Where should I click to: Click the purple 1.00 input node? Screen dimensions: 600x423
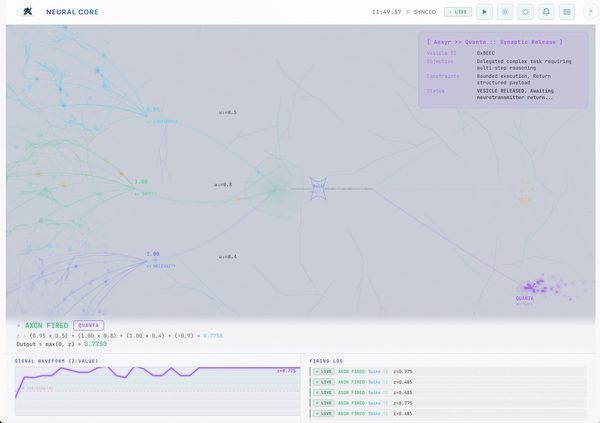pyautogui.click(x=153, y=254)
